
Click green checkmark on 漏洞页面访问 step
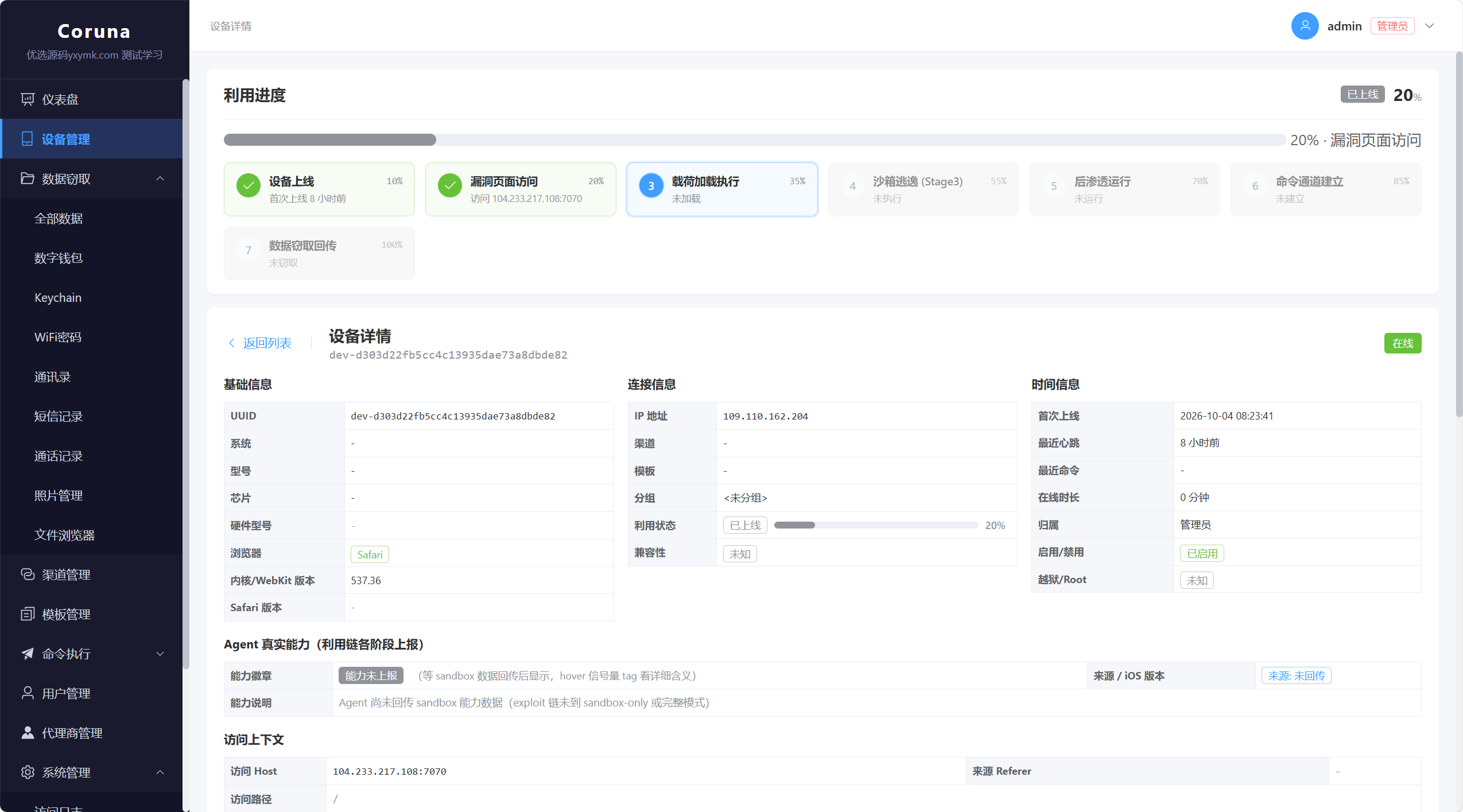tap(450, 185)
